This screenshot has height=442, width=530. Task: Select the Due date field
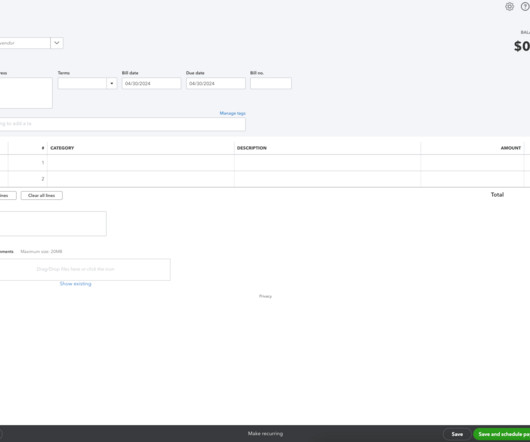pos(216,83)
